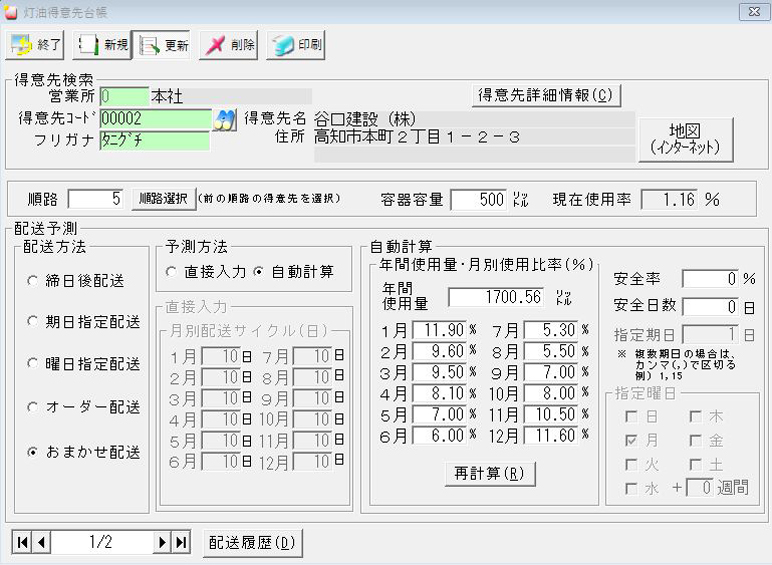Jump to the last record
This screenshot has height=565, width=772.
pyautogui.click(x=181, y=542)
